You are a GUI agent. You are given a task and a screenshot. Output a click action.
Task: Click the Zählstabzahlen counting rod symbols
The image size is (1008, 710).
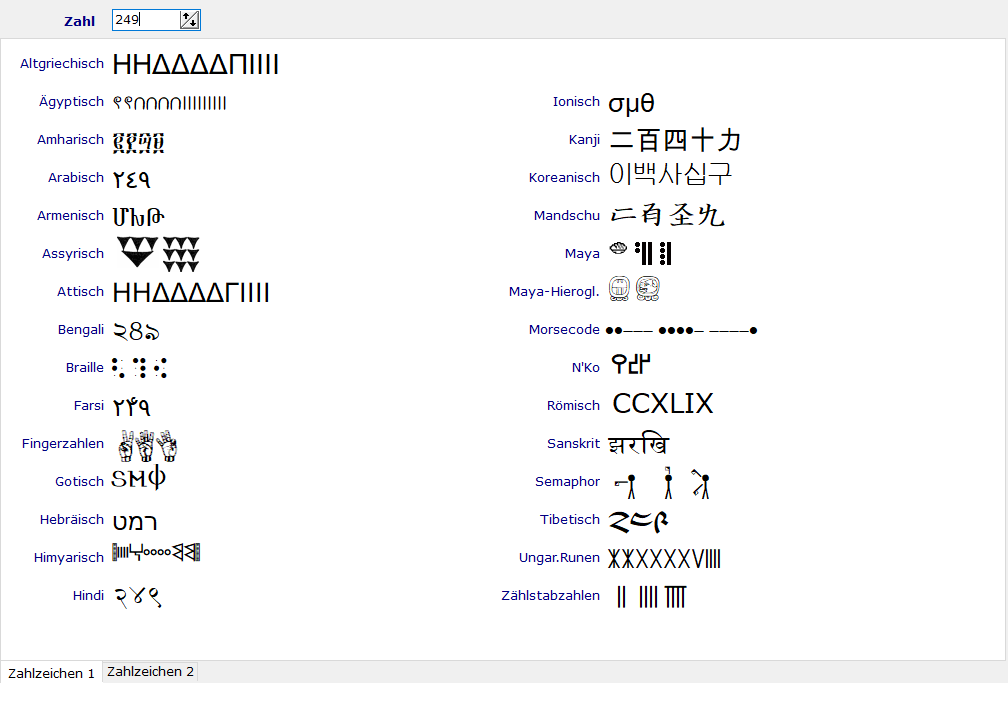click(650, 597)
